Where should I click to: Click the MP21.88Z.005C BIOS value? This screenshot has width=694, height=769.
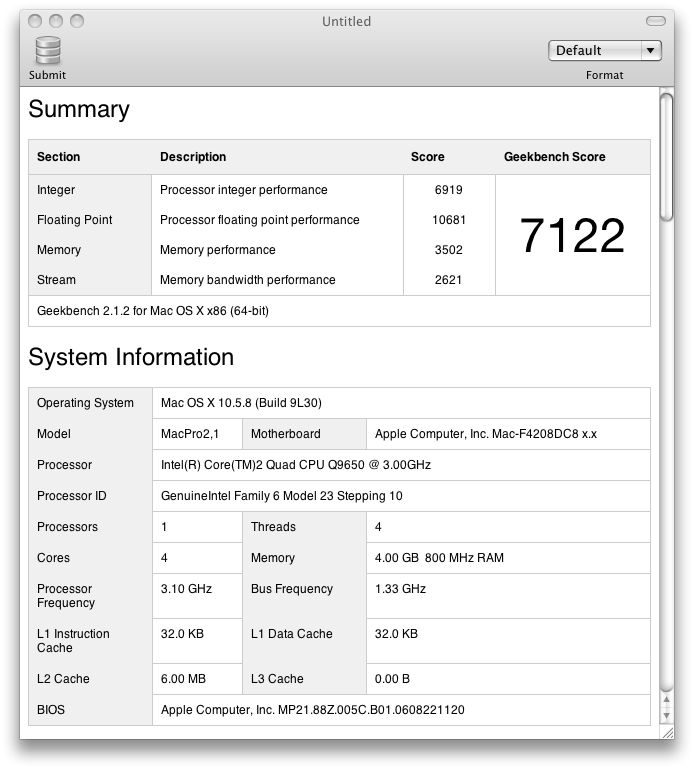tap(312, 710)
